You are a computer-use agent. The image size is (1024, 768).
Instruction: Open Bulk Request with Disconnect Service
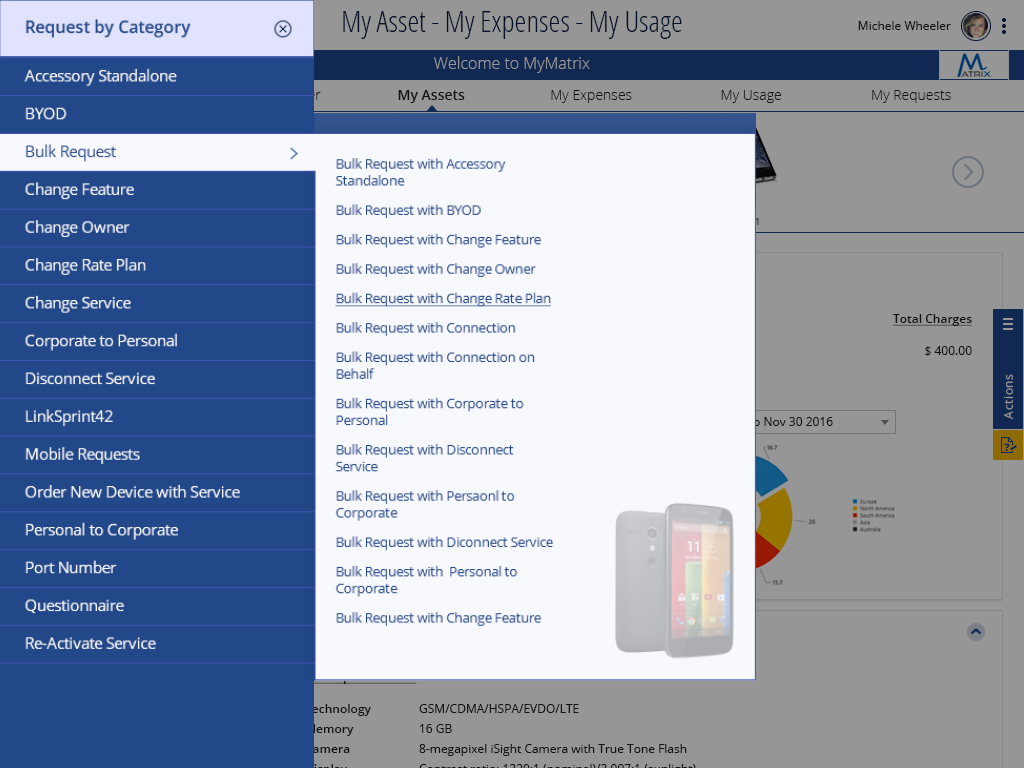424,458
